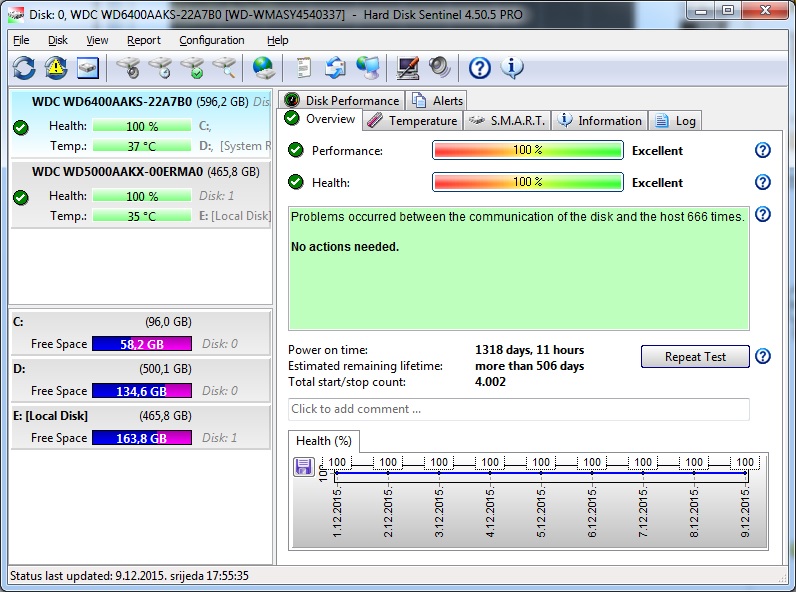This screenshot has height=592, width=796.
Task: Open the Configuration menu
Action: 211,40
